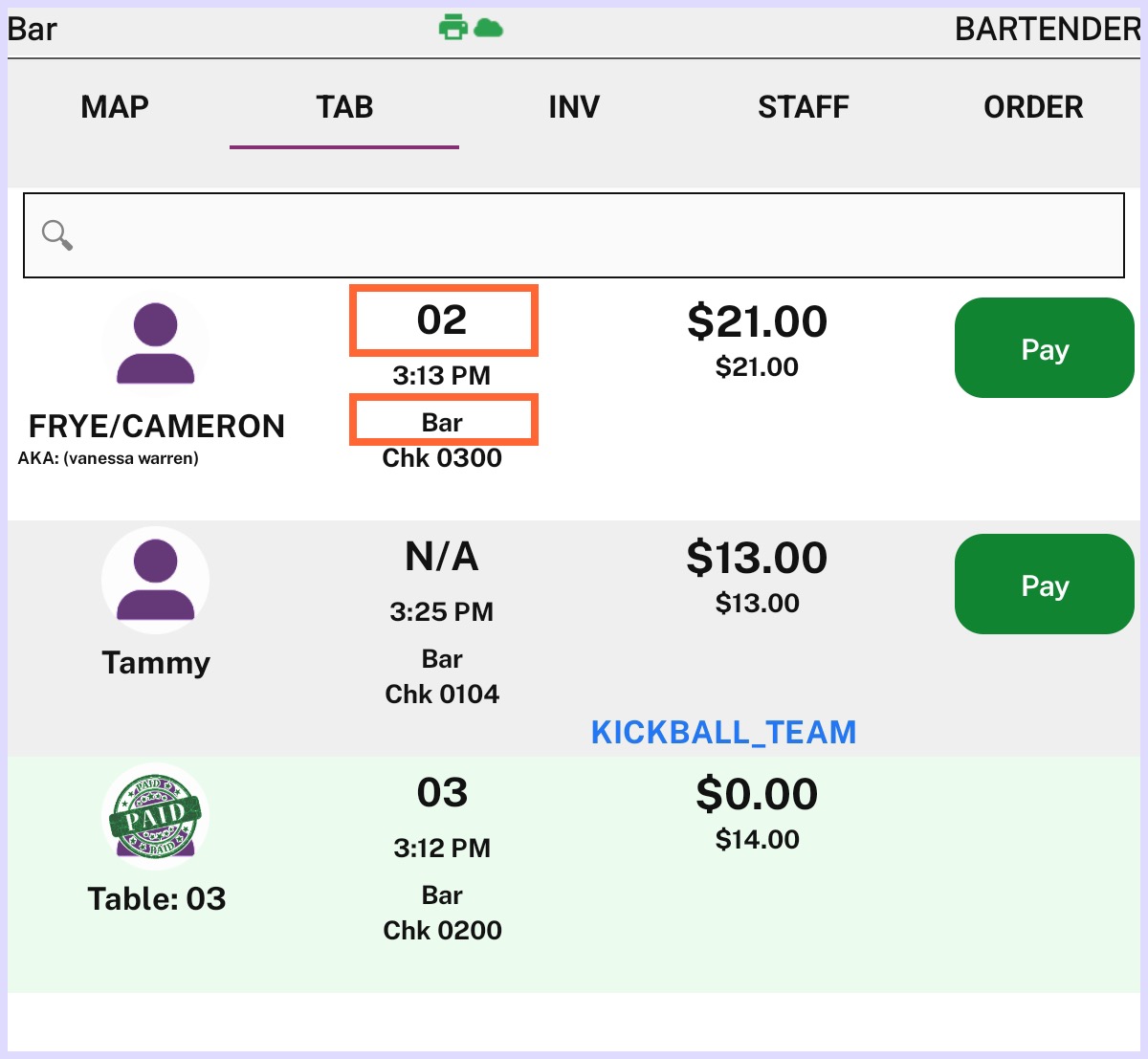
Task: Click the magnifying glass search icon
Action: [57, 235]
